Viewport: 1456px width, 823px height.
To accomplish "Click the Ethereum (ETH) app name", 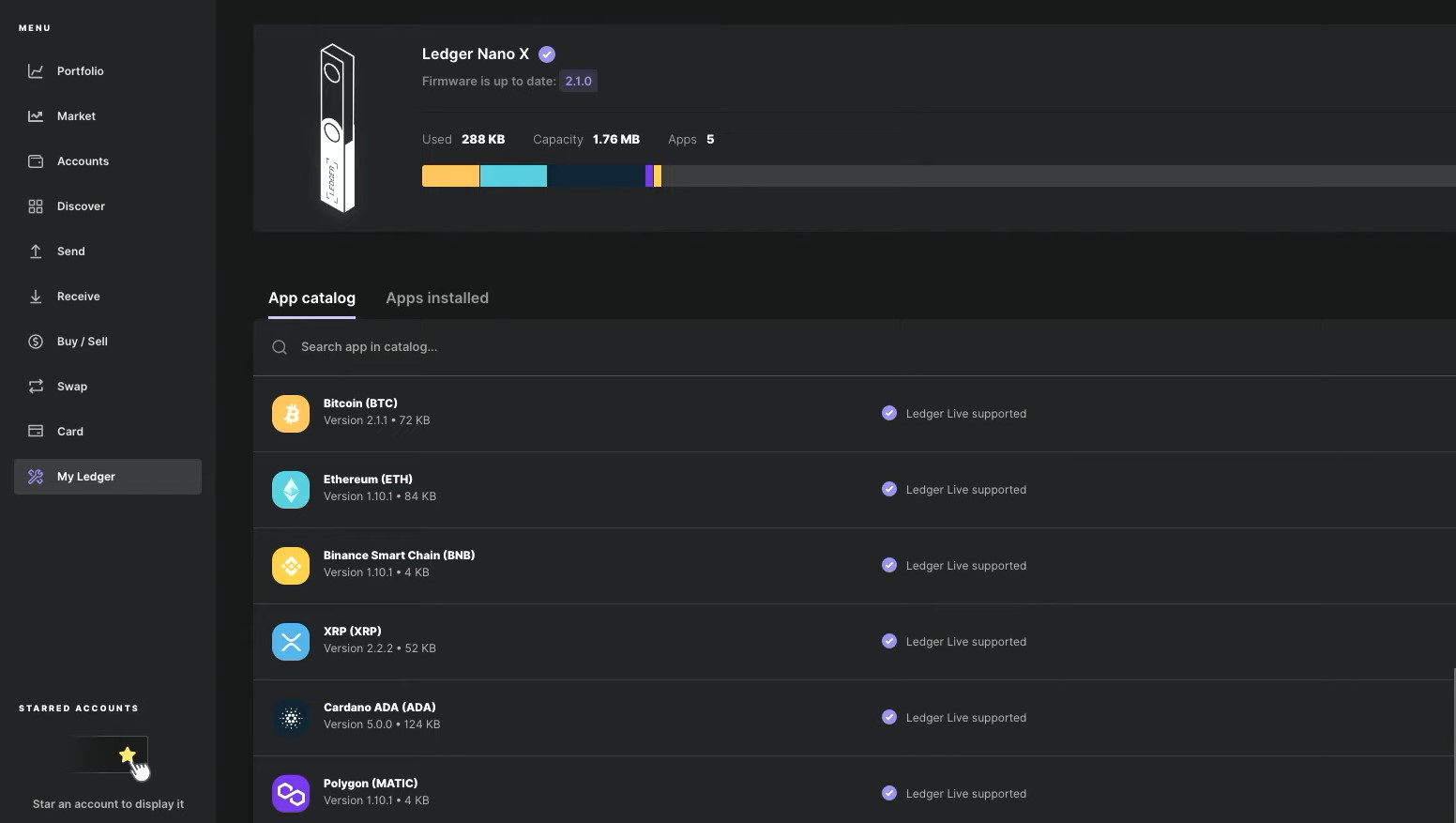I will (368, 480).
